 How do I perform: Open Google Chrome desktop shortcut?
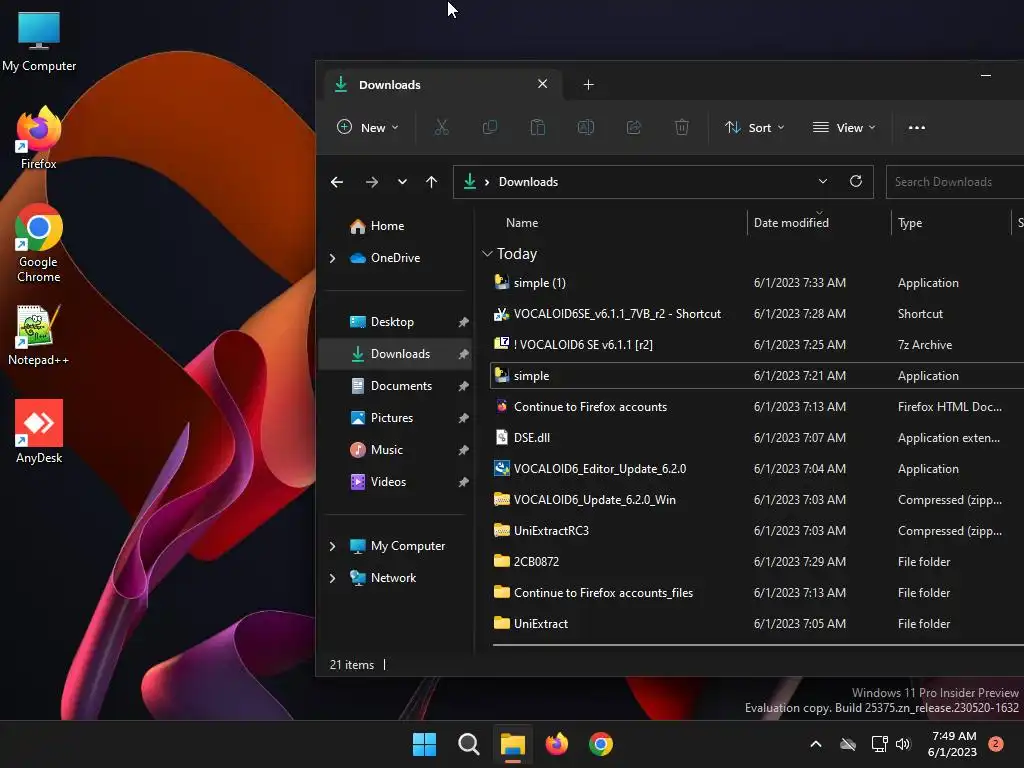[x=39, y=243]
